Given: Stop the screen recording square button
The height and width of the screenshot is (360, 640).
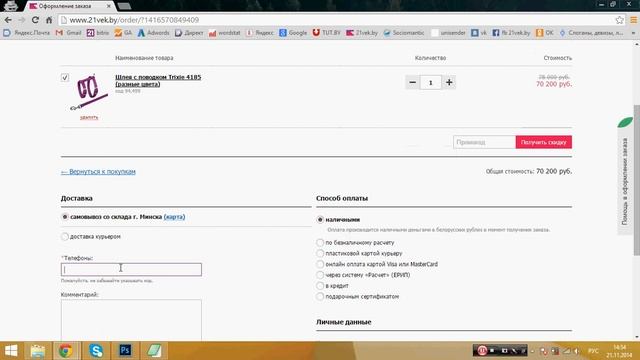Looking at the screenshot, I should [493, 351].
